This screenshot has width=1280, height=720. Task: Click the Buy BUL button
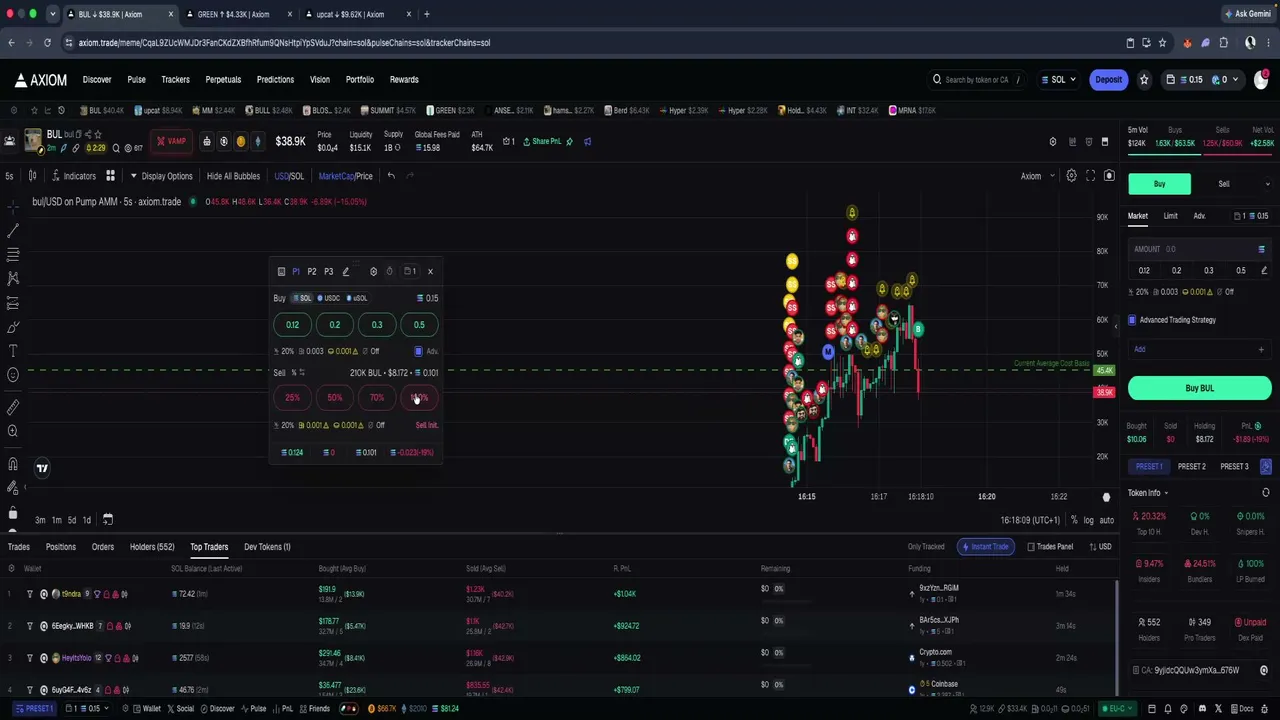[x=1200, y=388]
